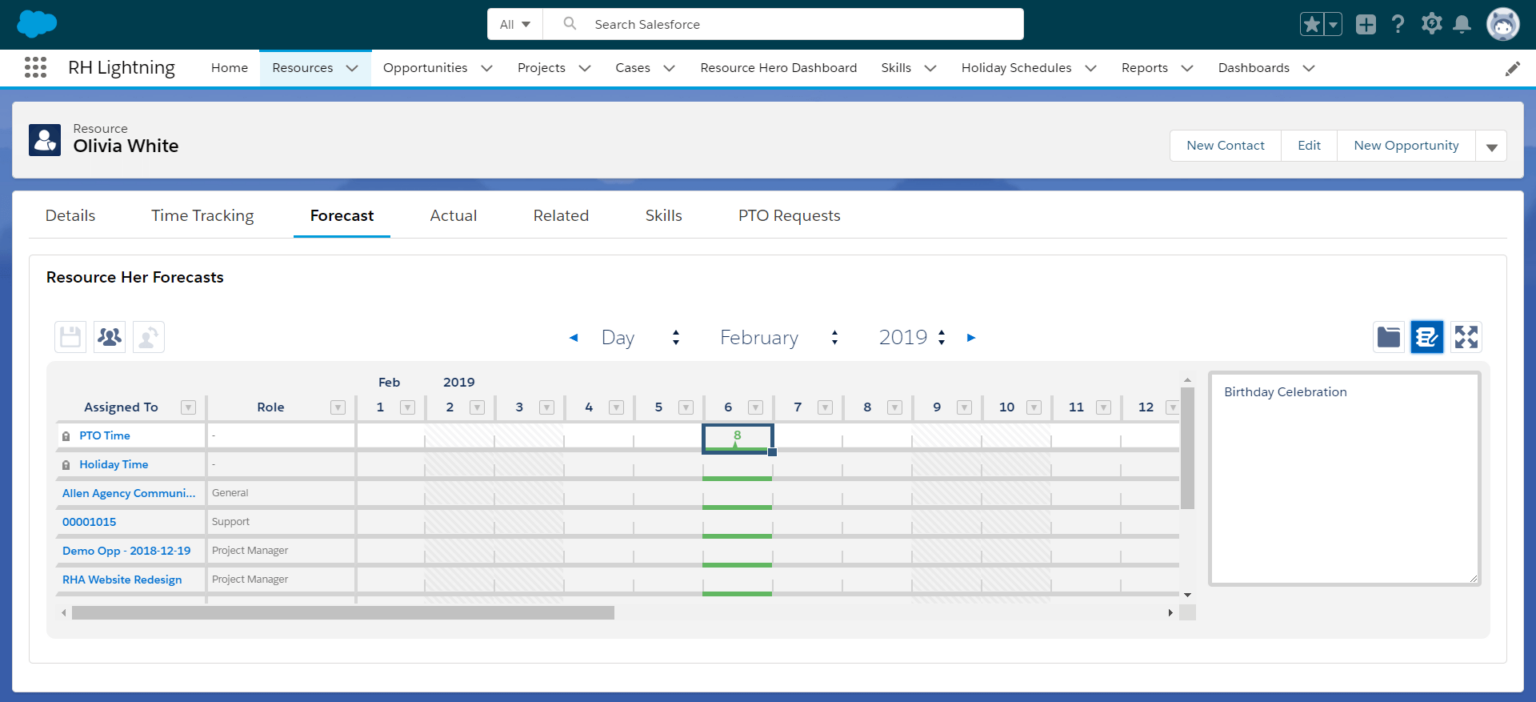Open the team view people icon

109,337
